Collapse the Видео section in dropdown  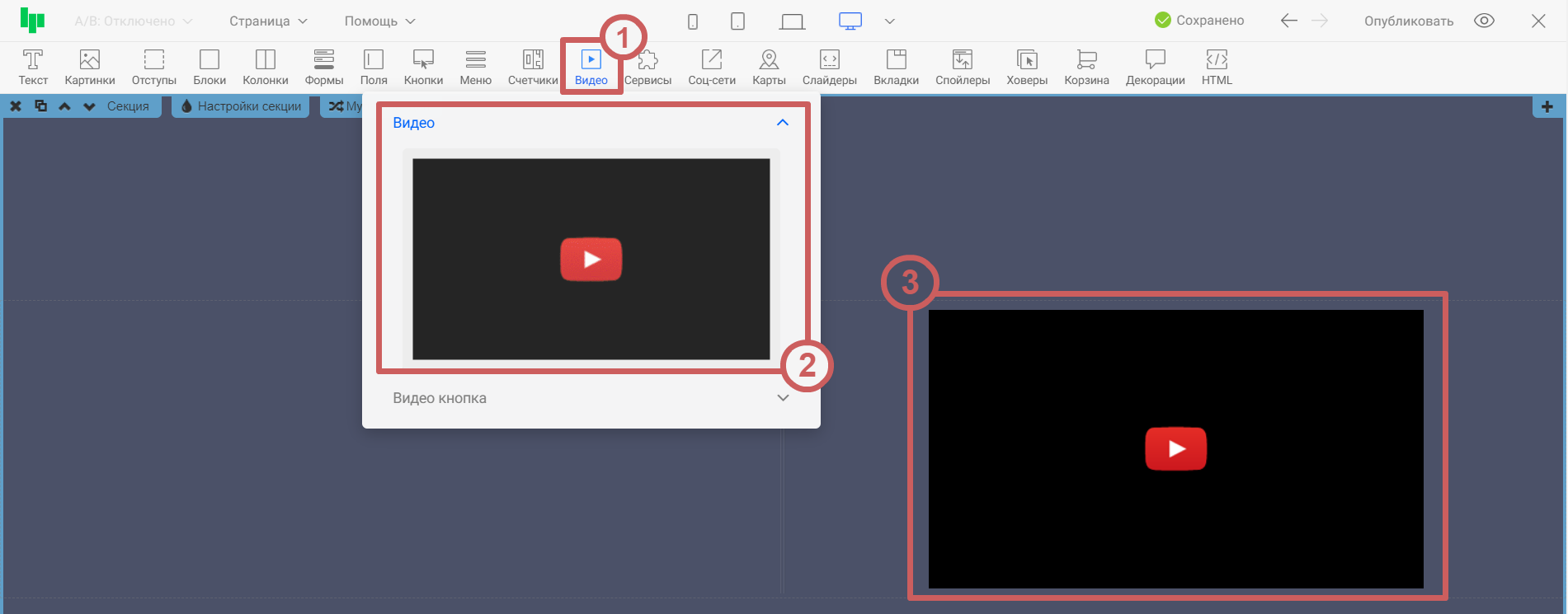point(782,123)
